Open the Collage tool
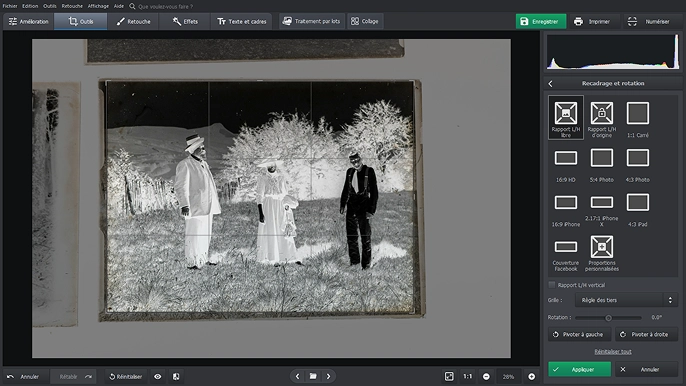The width and height of the screenshot is (686, 386). coord(365,21)
